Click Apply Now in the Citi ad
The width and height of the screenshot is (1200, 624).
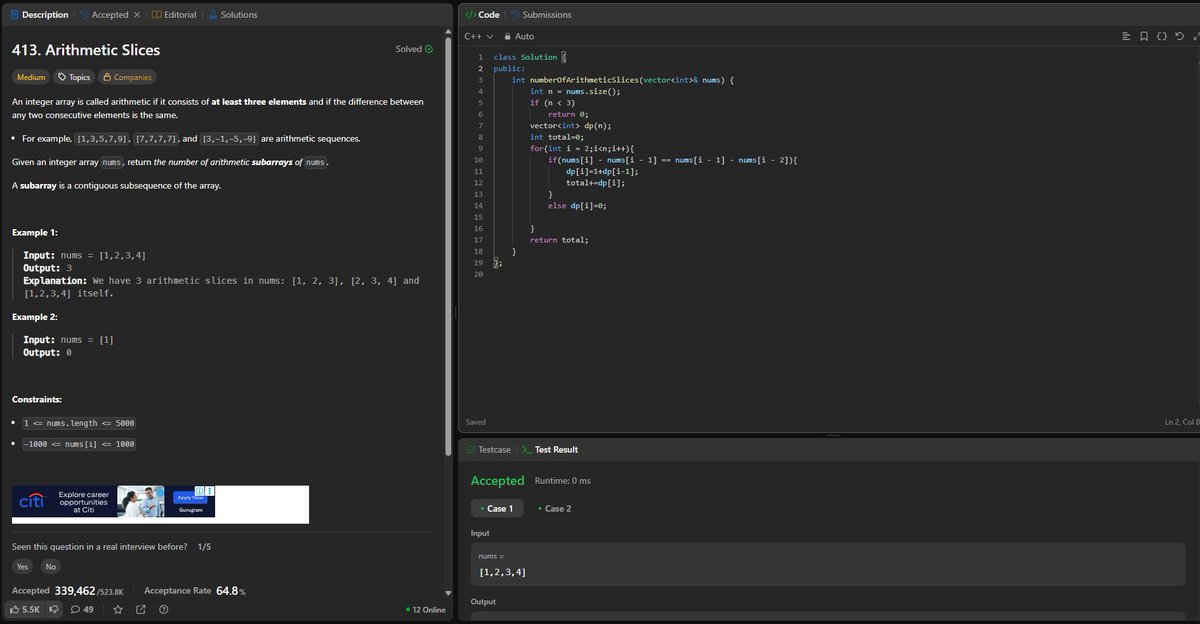(x=191, y=497)
